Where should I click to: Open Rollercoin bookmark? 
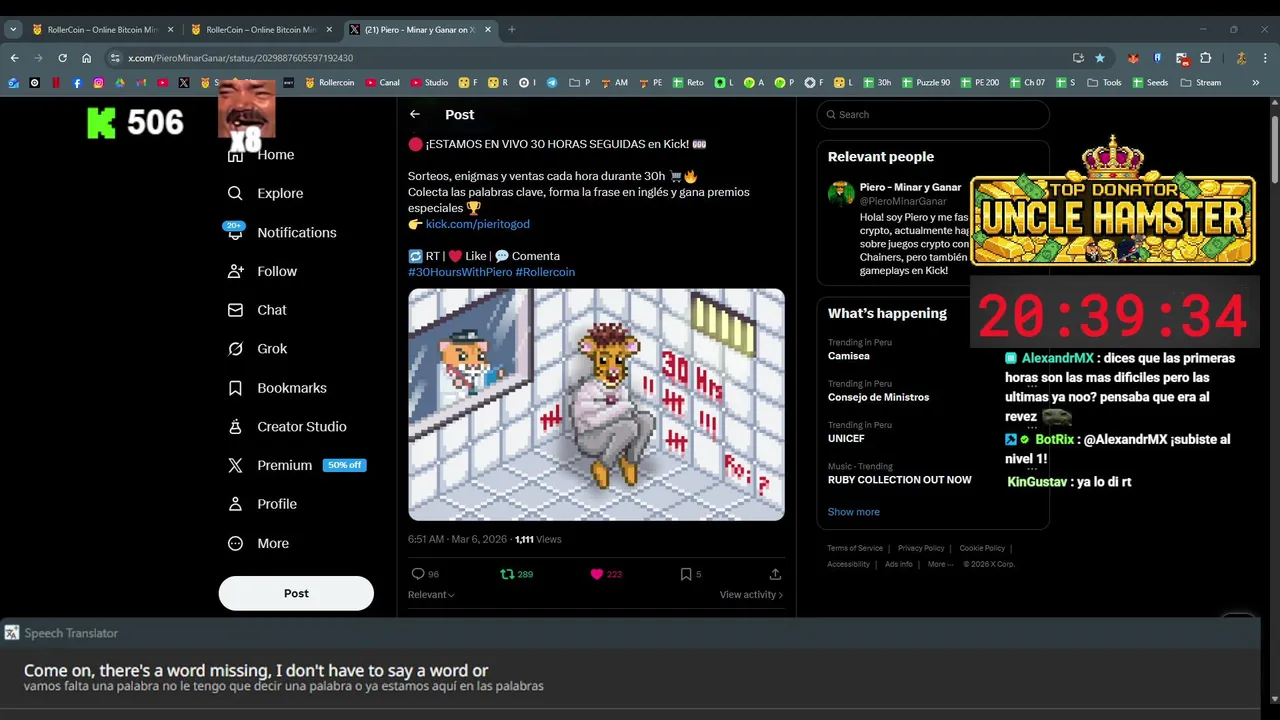[x=329, y=83]
